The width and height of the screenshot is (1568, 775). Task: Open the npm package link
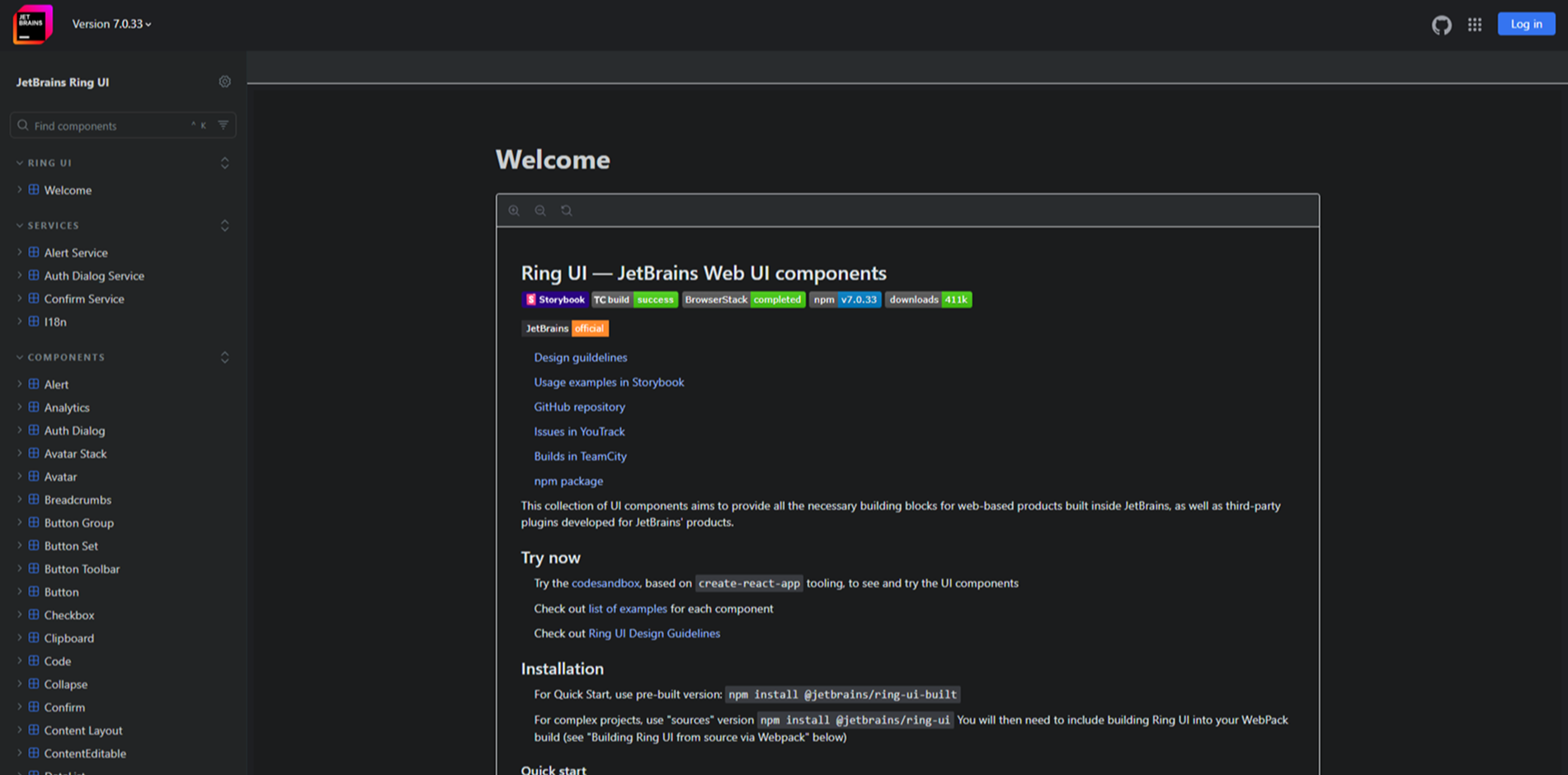click(x=568, y=481)
